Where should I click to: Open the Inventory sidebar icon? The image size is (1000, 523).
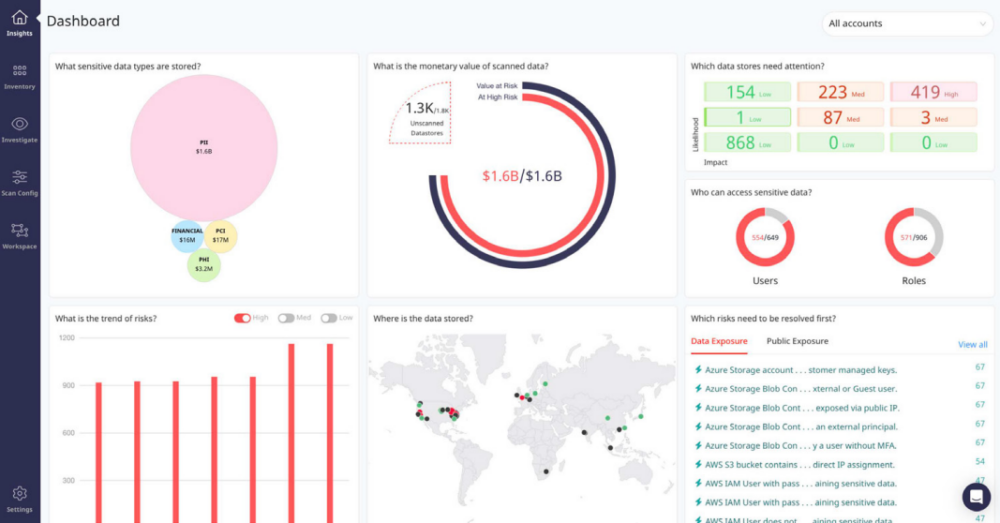coord(19,71)
